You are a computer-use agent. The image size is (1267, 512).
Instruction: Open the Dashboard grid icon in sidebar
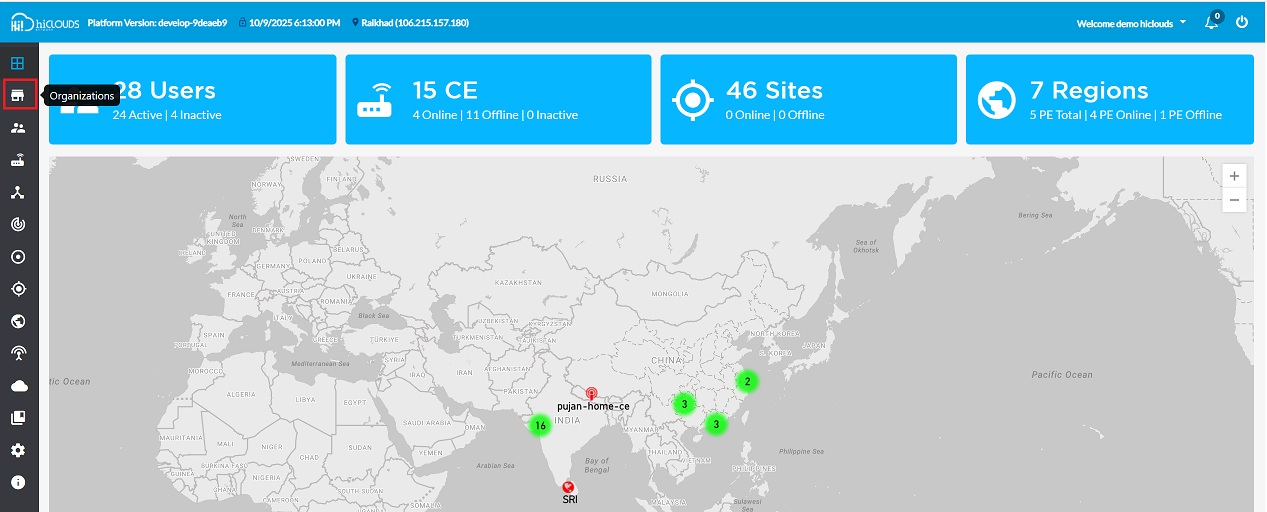tap(17, 63)
